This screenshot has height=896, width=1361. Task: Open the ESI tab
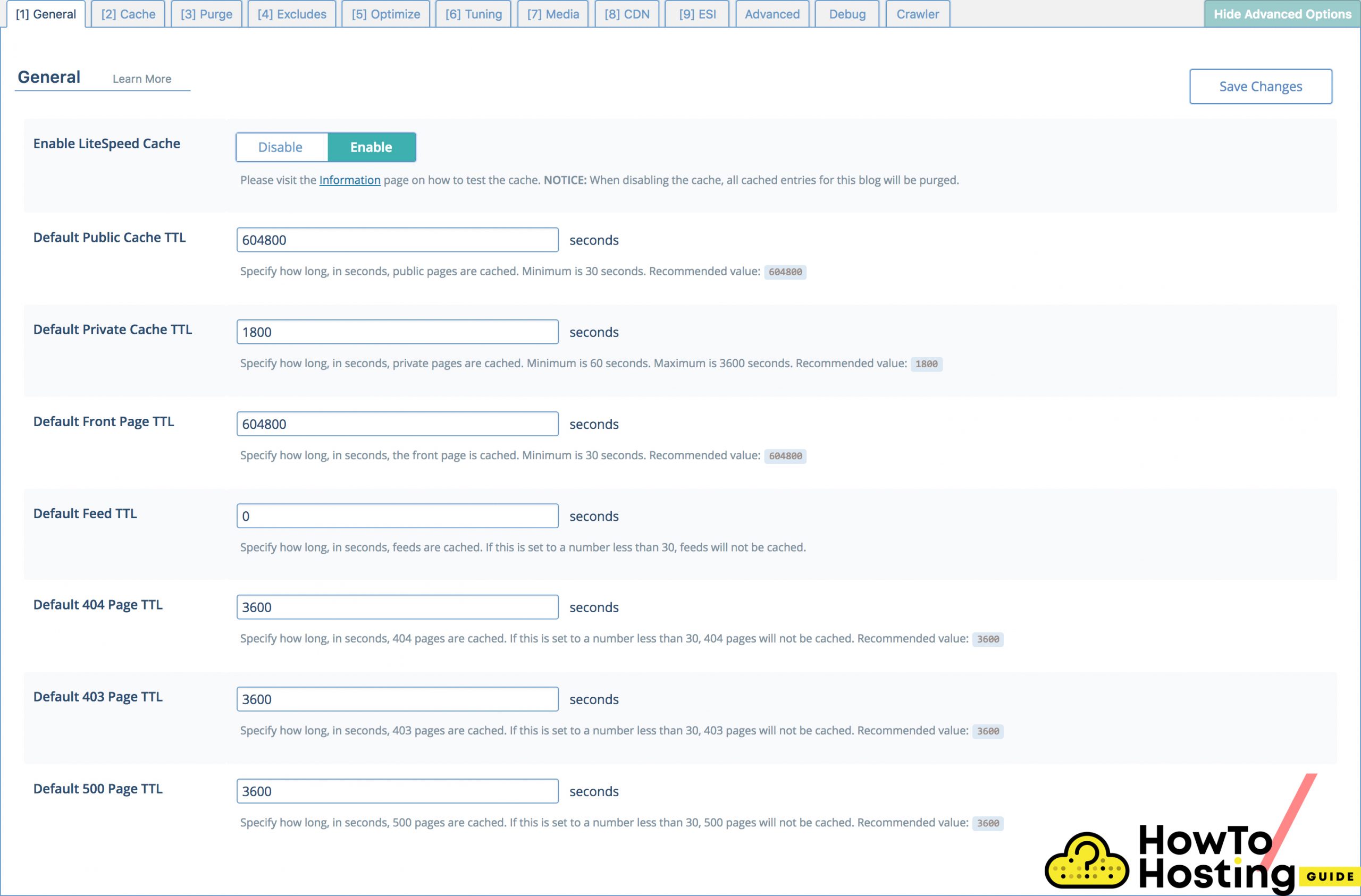(696, 13)
